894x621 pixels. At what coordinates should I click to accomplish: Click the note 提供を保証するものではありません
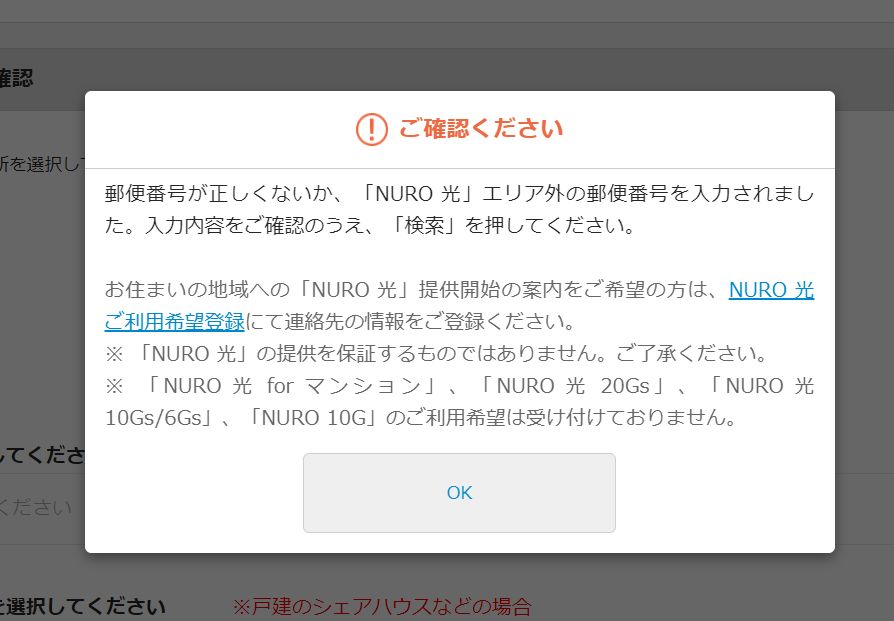(436, 354)
